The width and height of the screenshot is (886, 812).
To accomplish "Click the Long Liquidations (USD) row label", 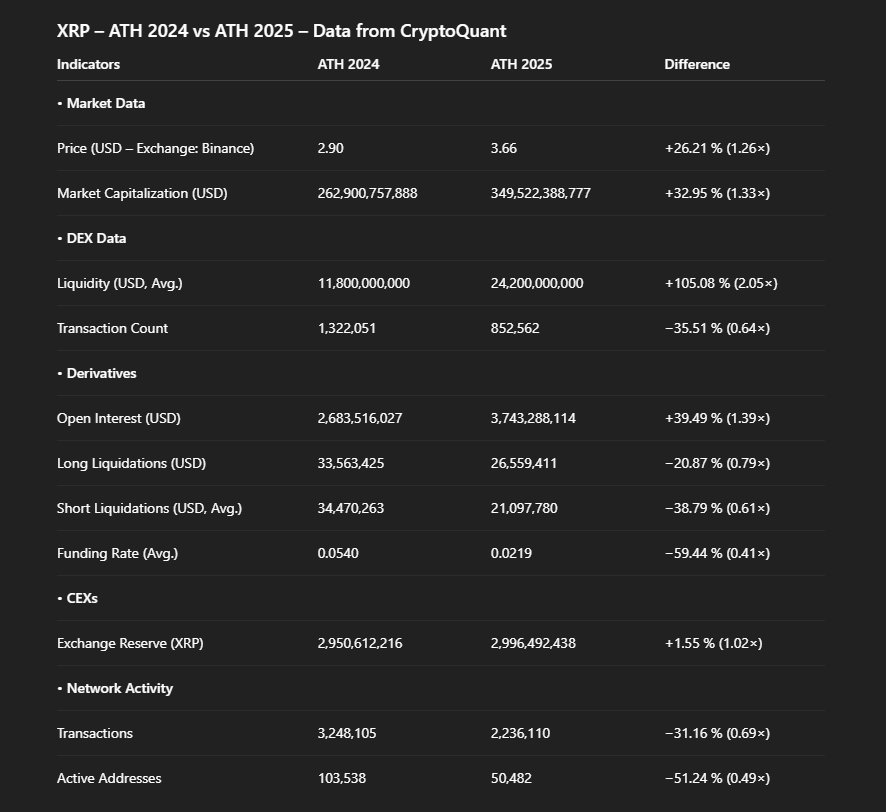I will tap(131, 463).
